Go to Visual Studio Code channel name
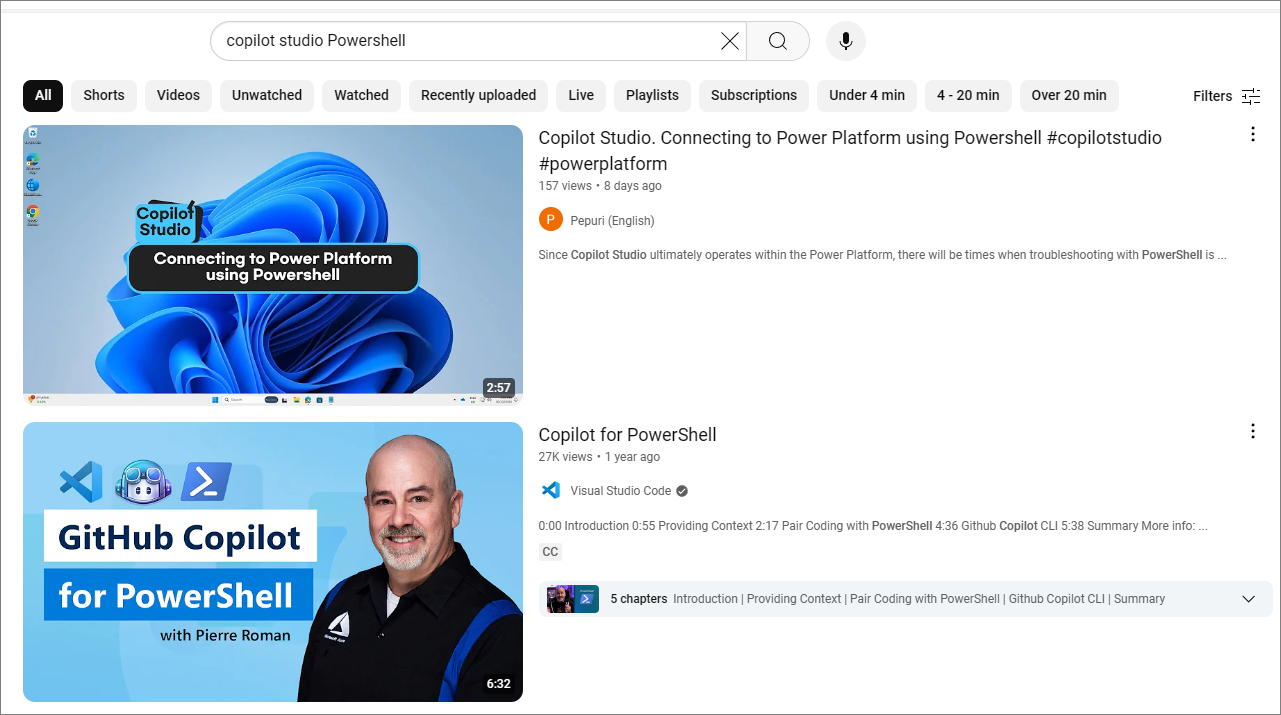The height and width of the screenshot is (715, 1281). click(x=620, y=491)
